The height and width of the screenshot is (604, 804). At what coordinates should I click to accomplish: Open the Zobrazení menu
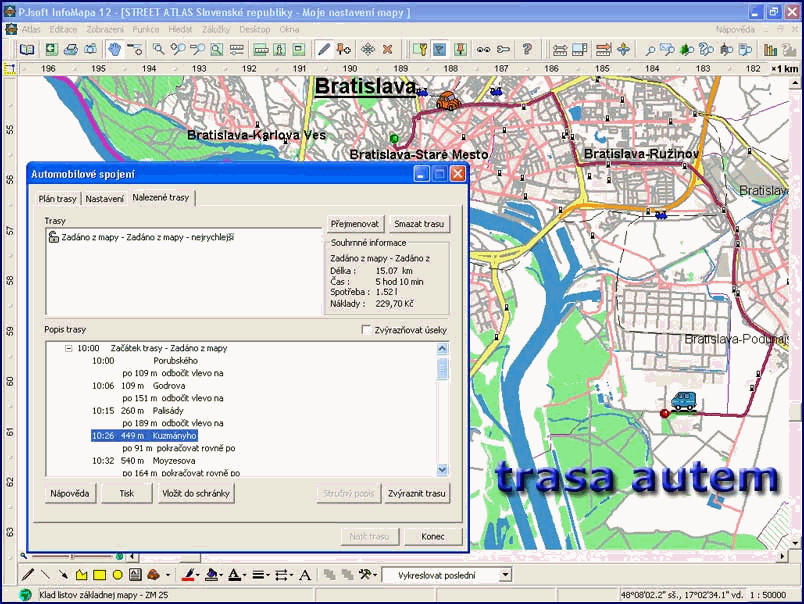click(105, 29)
